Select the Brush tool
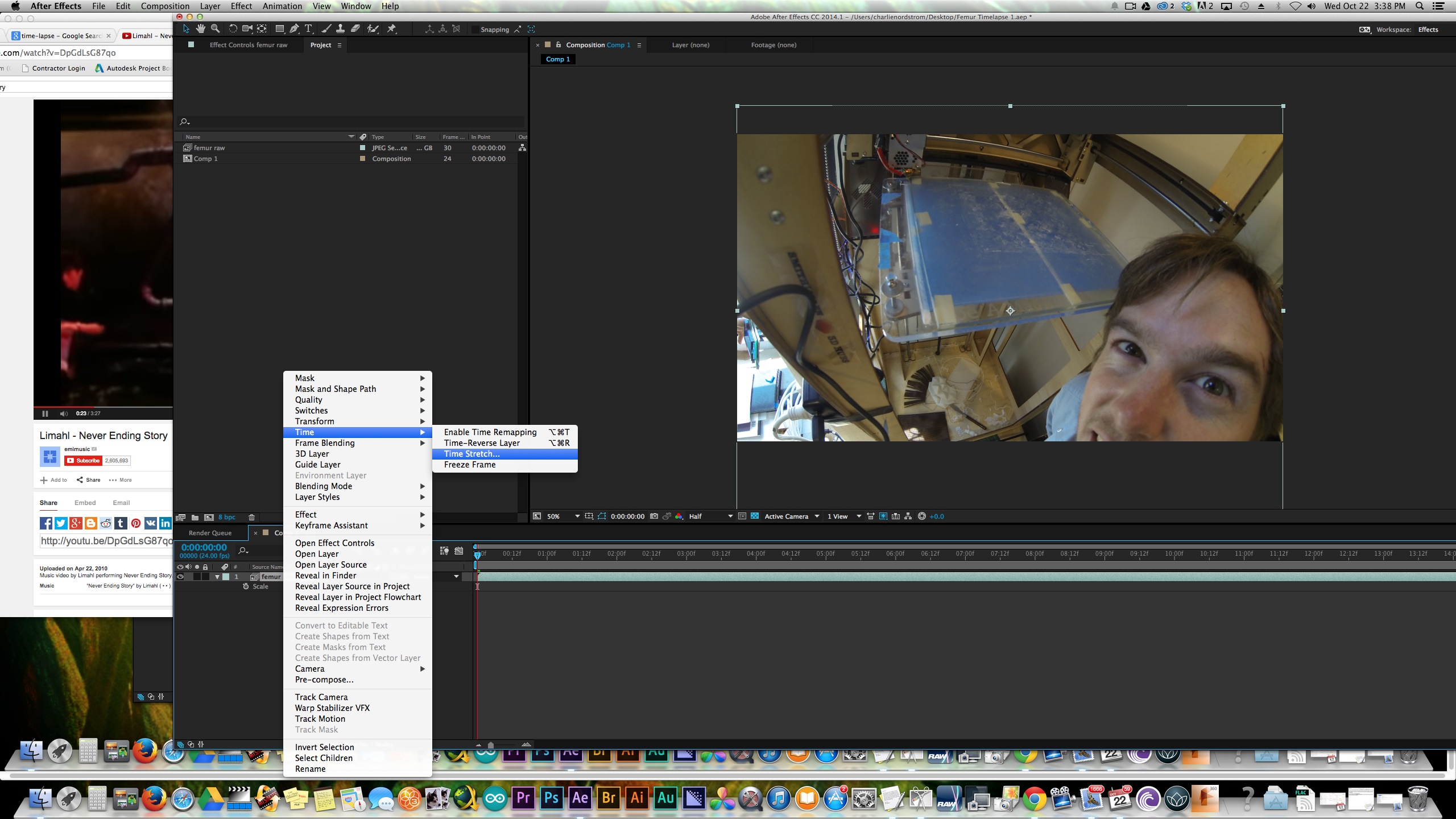 326,29
